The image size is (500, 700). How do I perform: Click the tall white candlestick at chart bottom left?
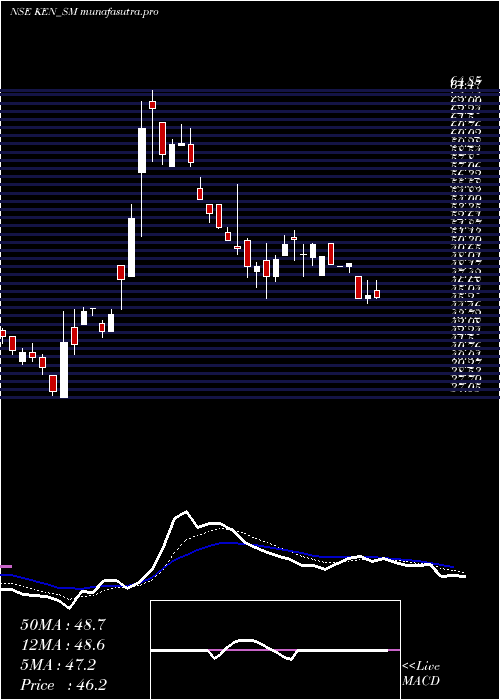coord(64,370)
